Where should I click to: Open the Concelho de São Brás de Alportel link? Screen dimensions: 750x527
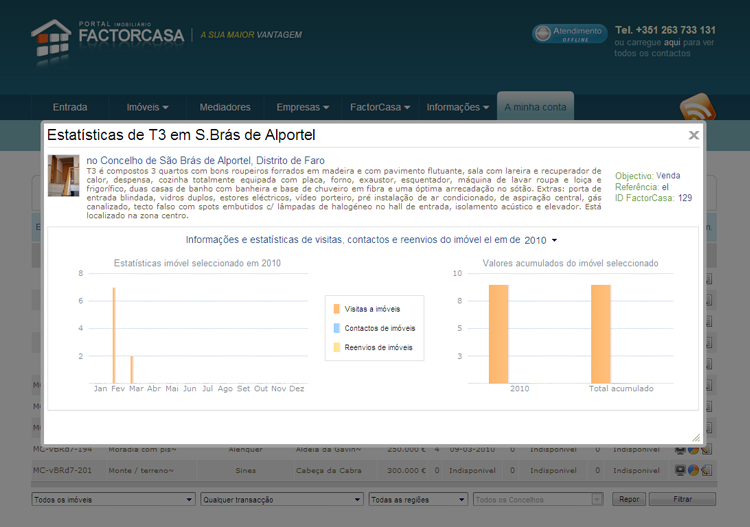pos(205,160)
